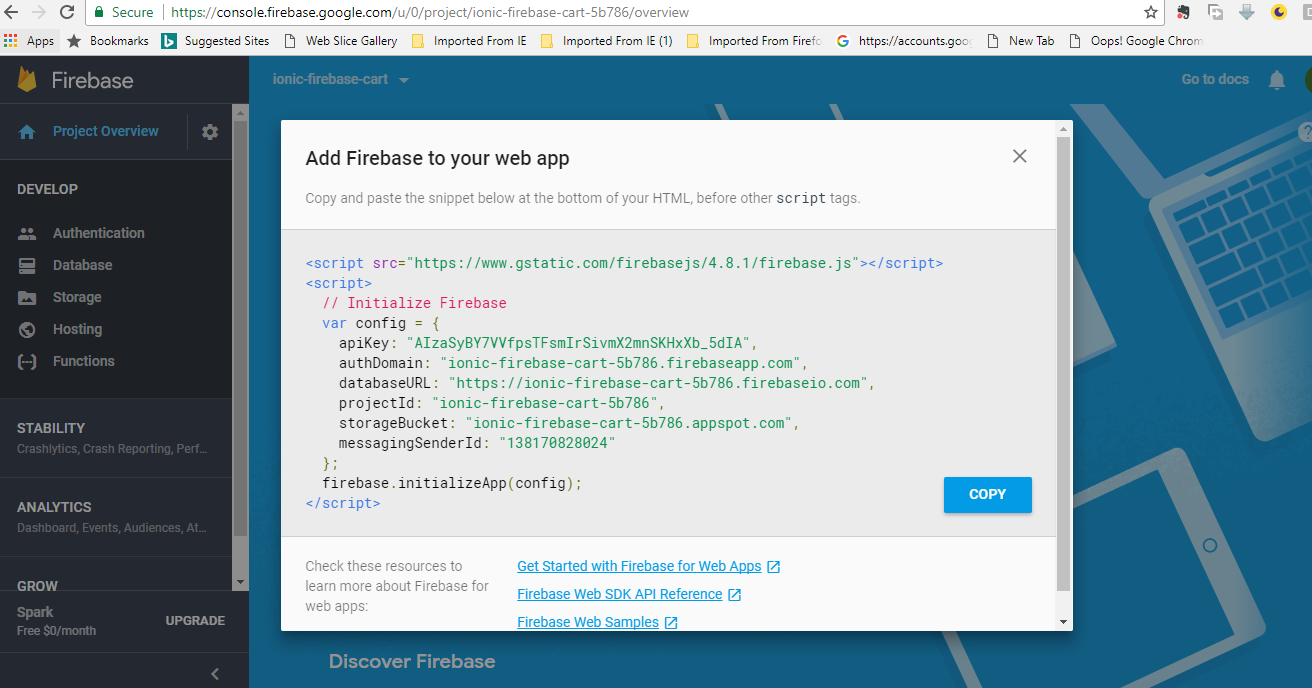The width and height of the screenshot is (1312, 688).
Task: Collapse the sidebar with chevron
Action: point(215,674)
